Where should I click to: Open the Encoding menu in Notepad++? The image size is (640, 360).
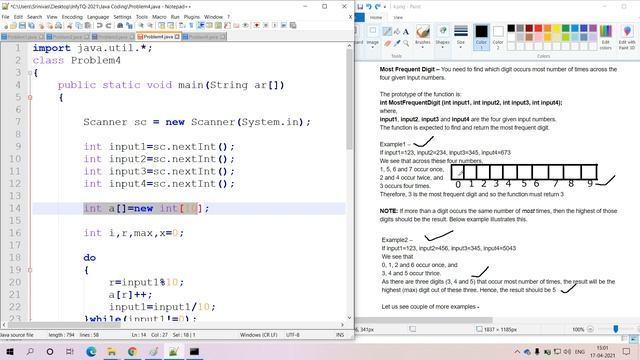[72, 17]
